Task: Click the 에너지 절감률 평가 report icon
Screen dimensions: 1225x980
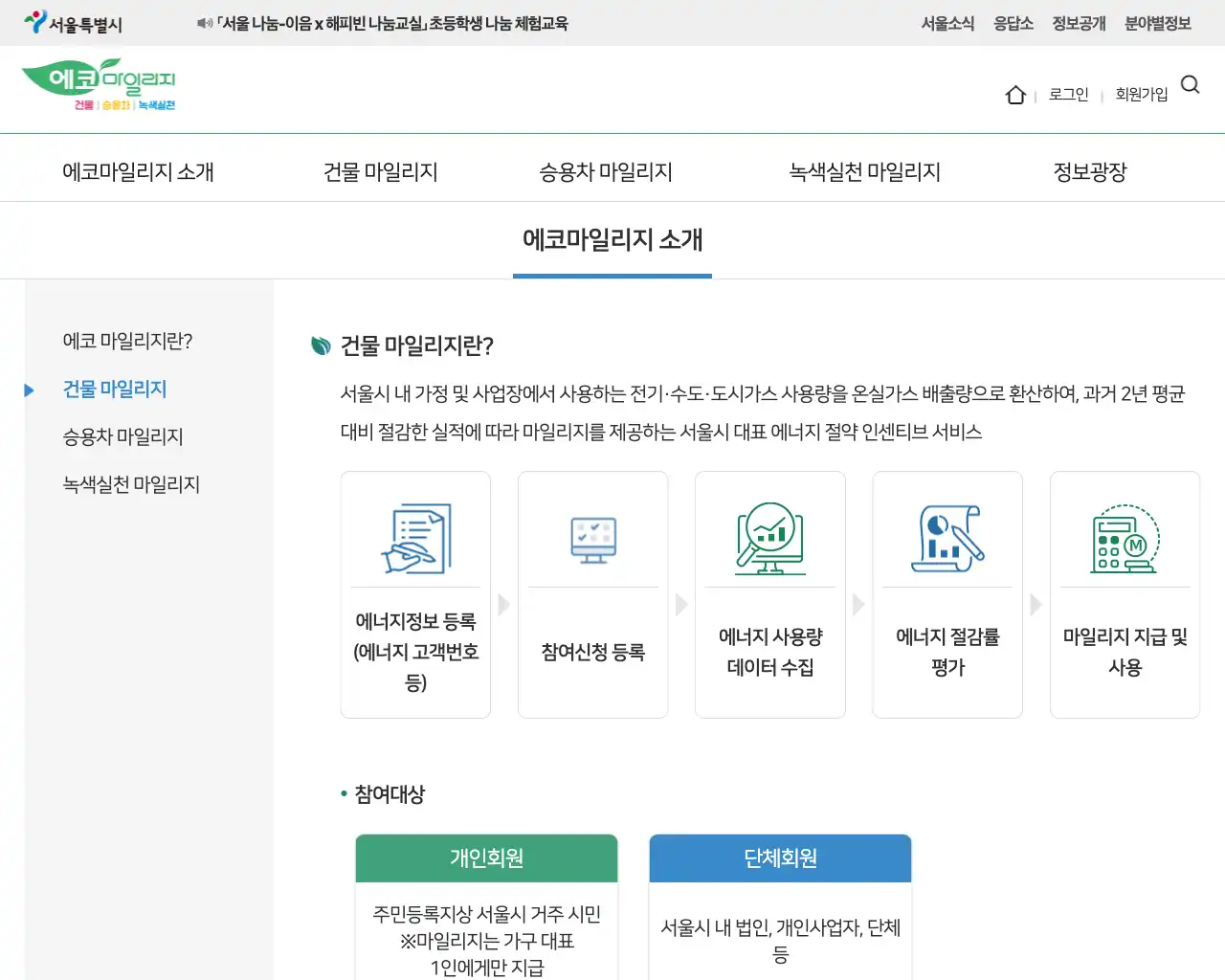Action: tap(947, 539)
